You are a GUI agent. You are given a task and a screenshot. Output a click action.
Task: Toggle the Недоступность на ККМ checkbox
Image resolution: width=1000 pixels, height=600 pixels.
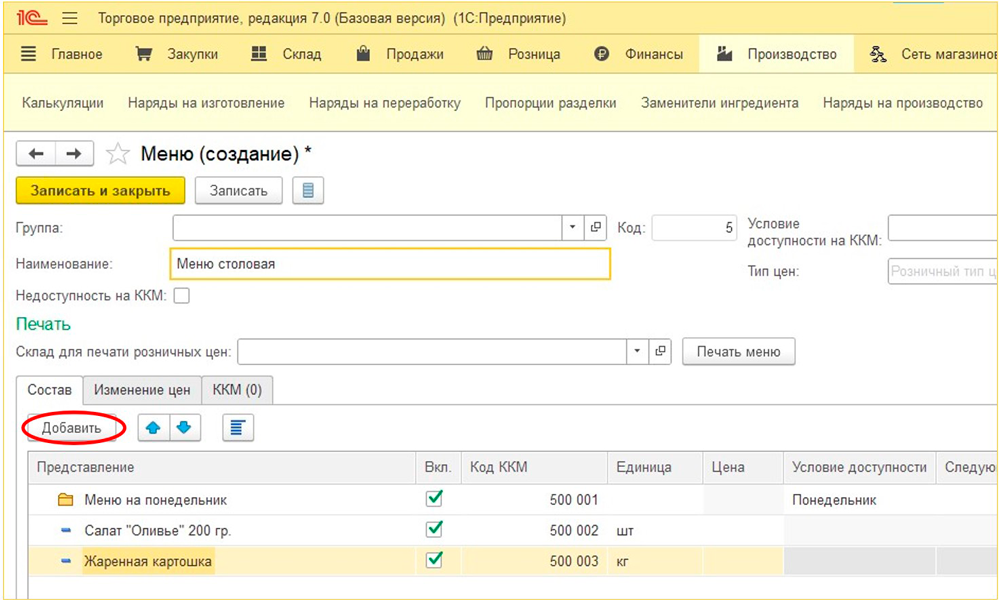coord(182,296)
